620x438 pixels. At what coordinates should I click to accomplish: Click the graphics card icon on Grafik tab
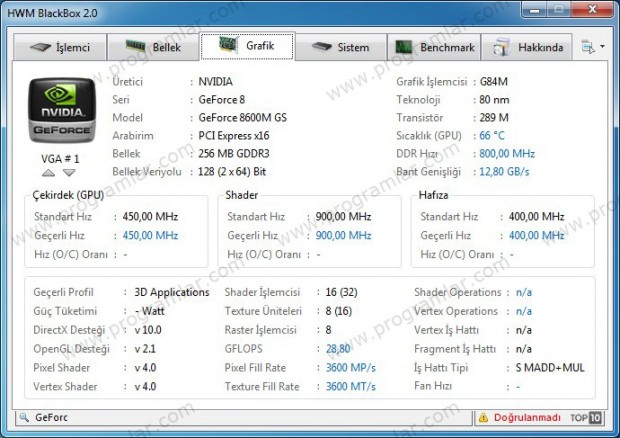[x=229, y=44]
